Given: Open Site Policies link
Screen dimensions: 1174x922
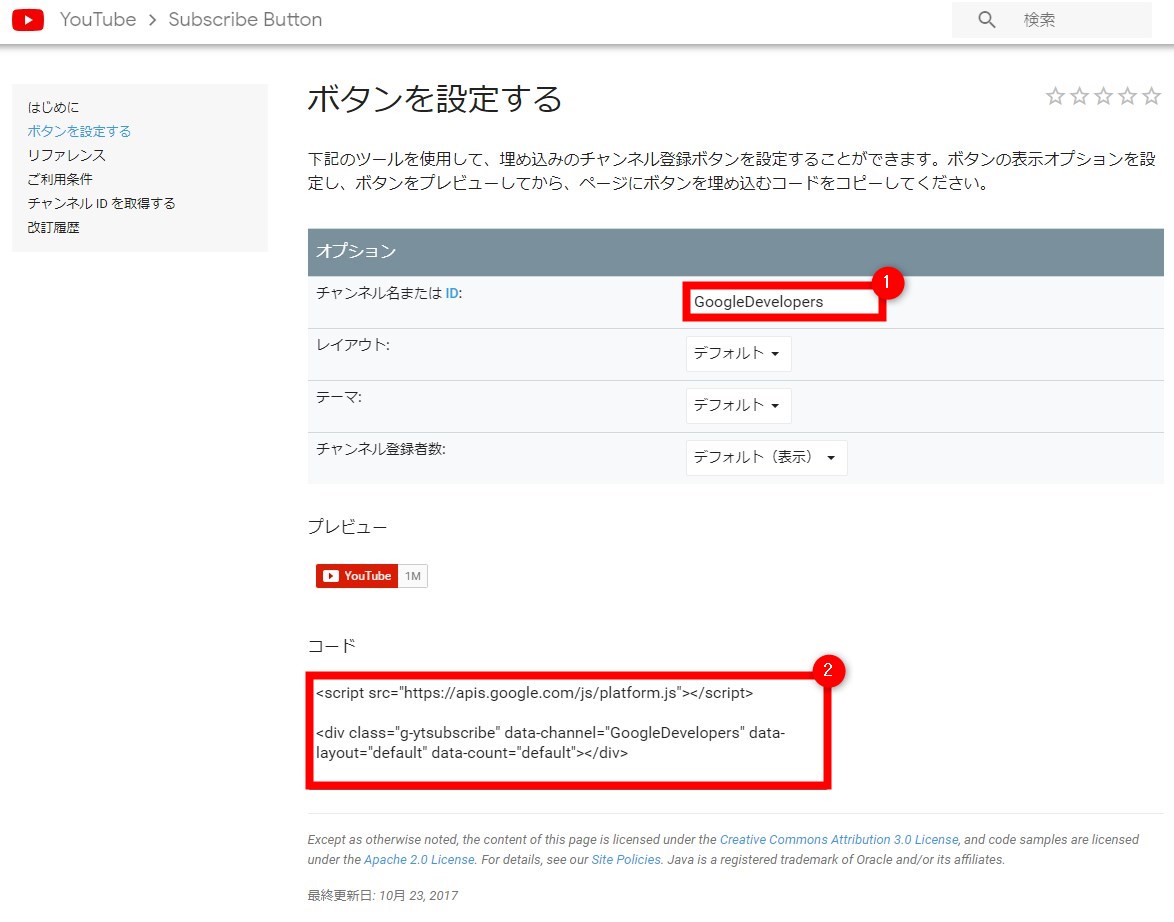Looking at the screenshot, I should point(626,860).
